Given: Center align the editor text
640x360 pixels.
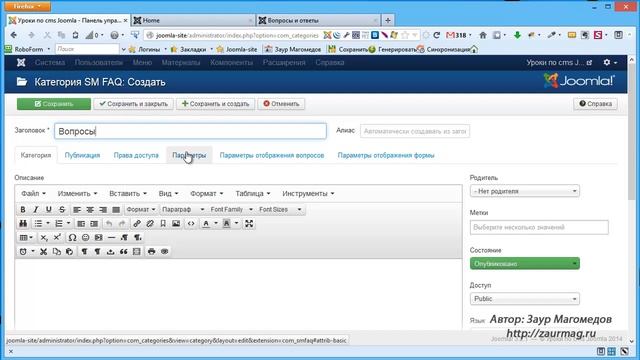Looking at the screenshot, I should pos(90,209).
